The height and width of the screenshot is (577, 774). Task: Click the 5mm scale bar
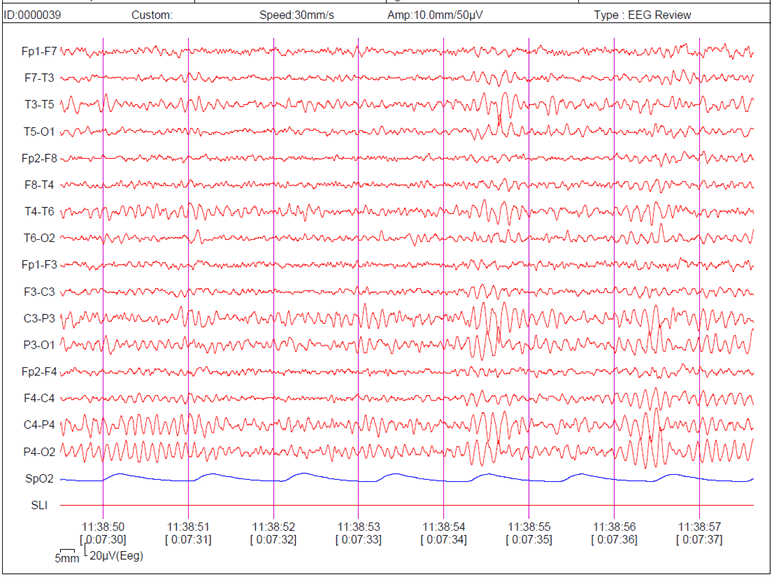(x=67, y=556)
